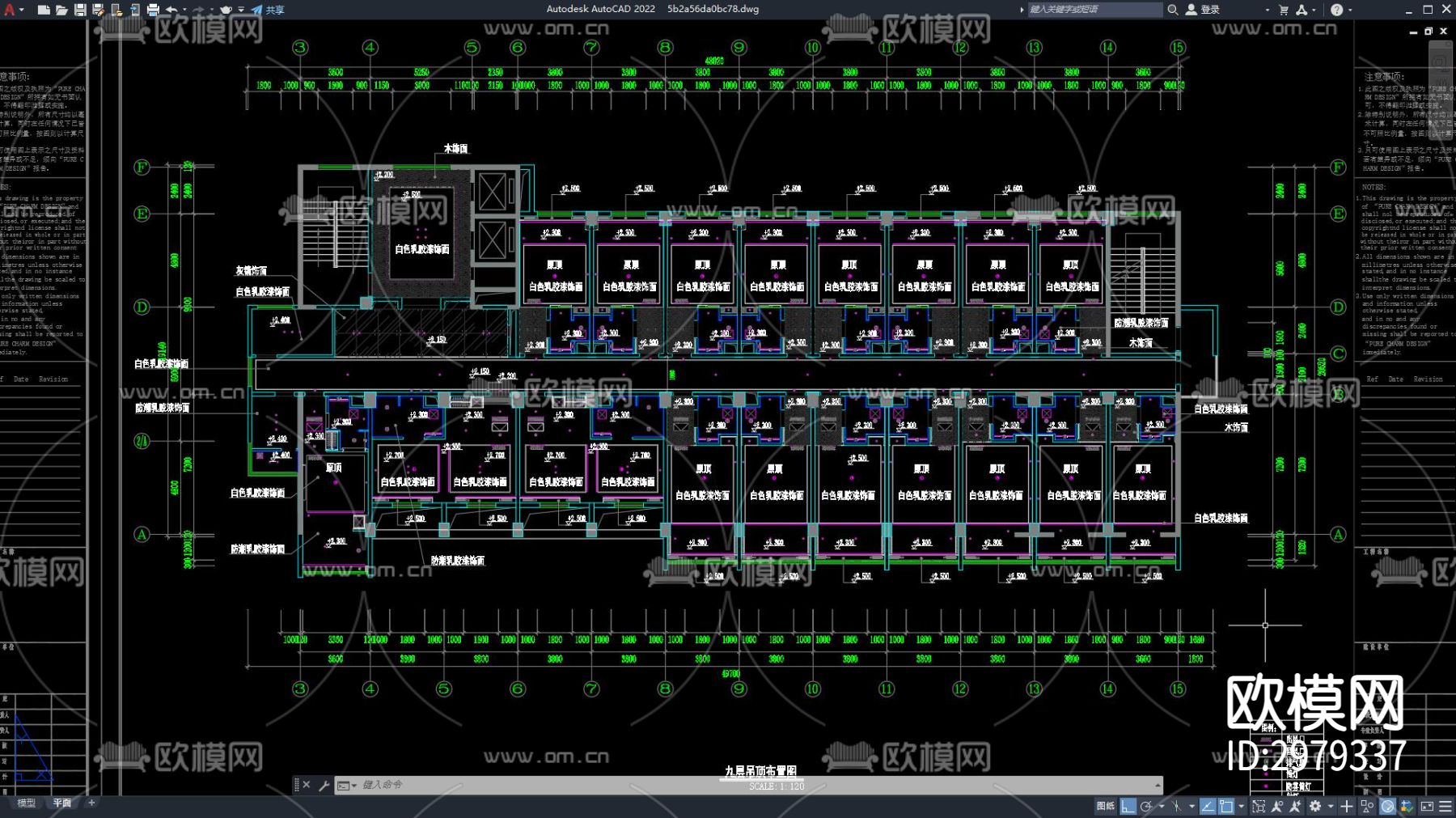Open the Help question mark
Image resolution: width=1456 pixels, height=818 pixels.
(x=1336, y=10)
